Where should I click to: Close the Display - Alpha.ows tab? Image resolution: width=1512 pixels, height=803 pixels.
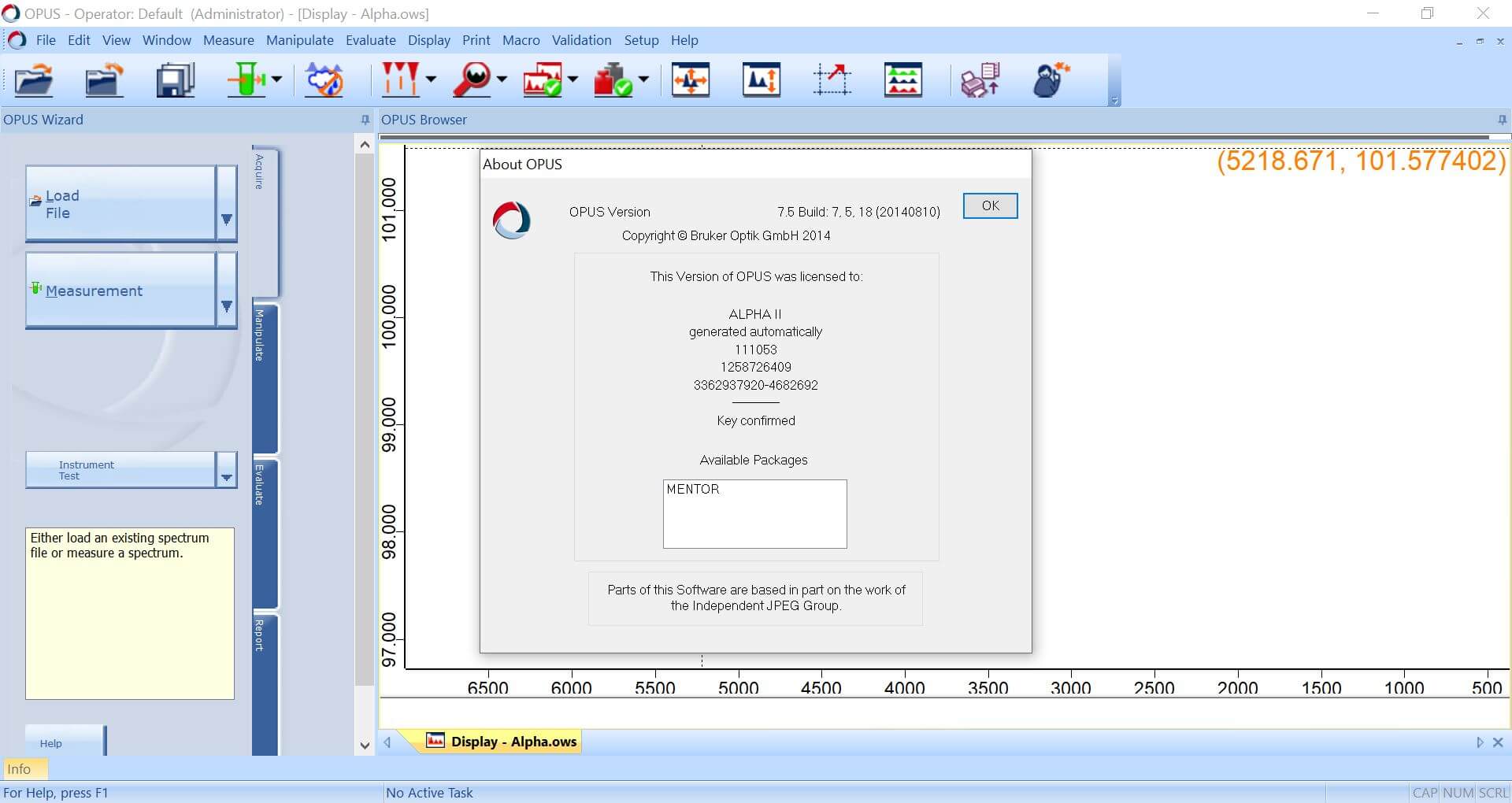tap(1498, 742)
